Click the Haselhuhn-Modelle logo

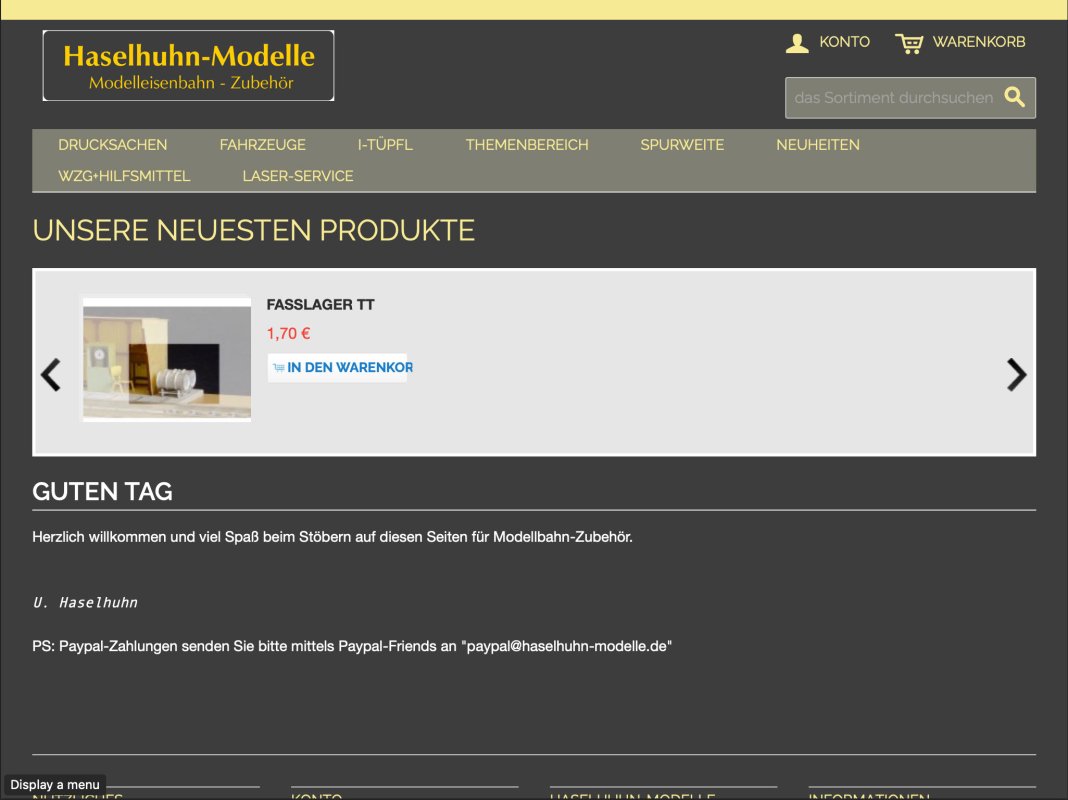pos(188,66)
